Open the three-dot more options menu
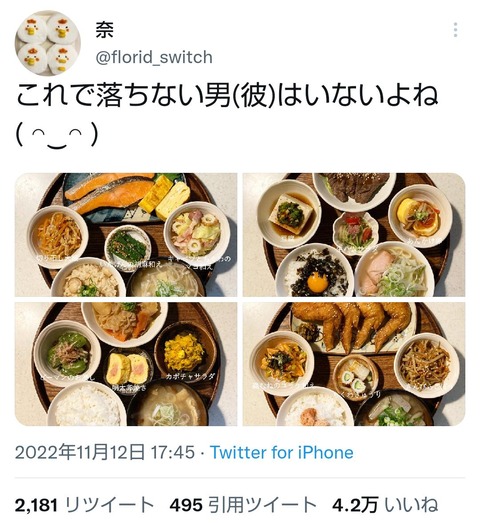Viewport: 480px width, 523px height. pos(455,30)
